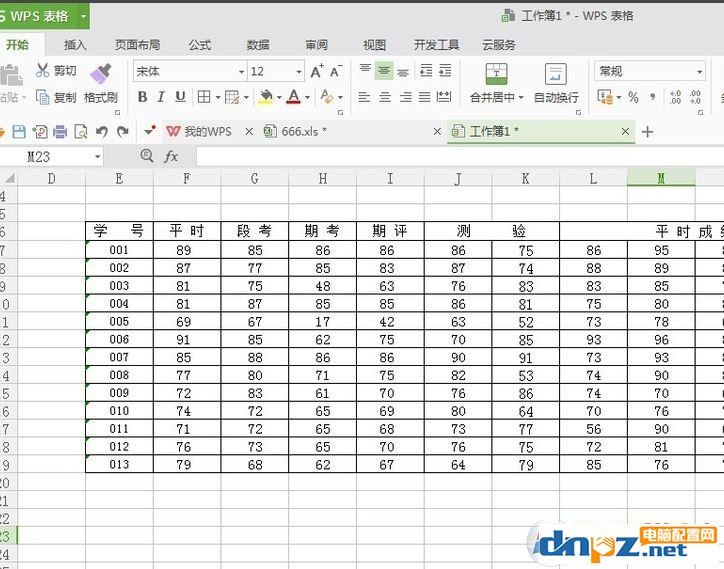Click the Save floppy icon
This screenshot has height=569, width=724.
tap(19, 132)
